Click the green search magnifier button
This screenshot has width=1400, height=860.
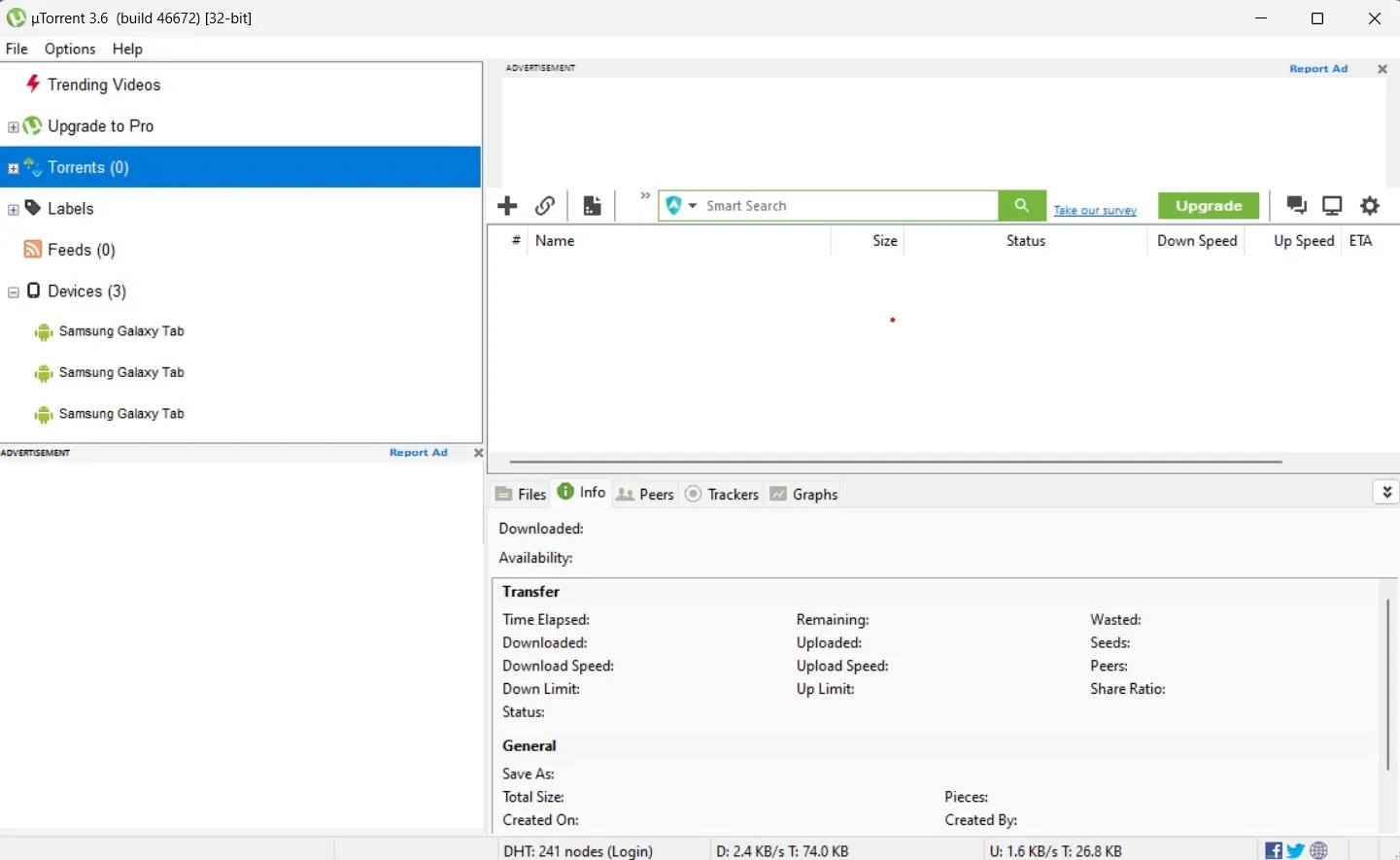(x=1022, y=206)
